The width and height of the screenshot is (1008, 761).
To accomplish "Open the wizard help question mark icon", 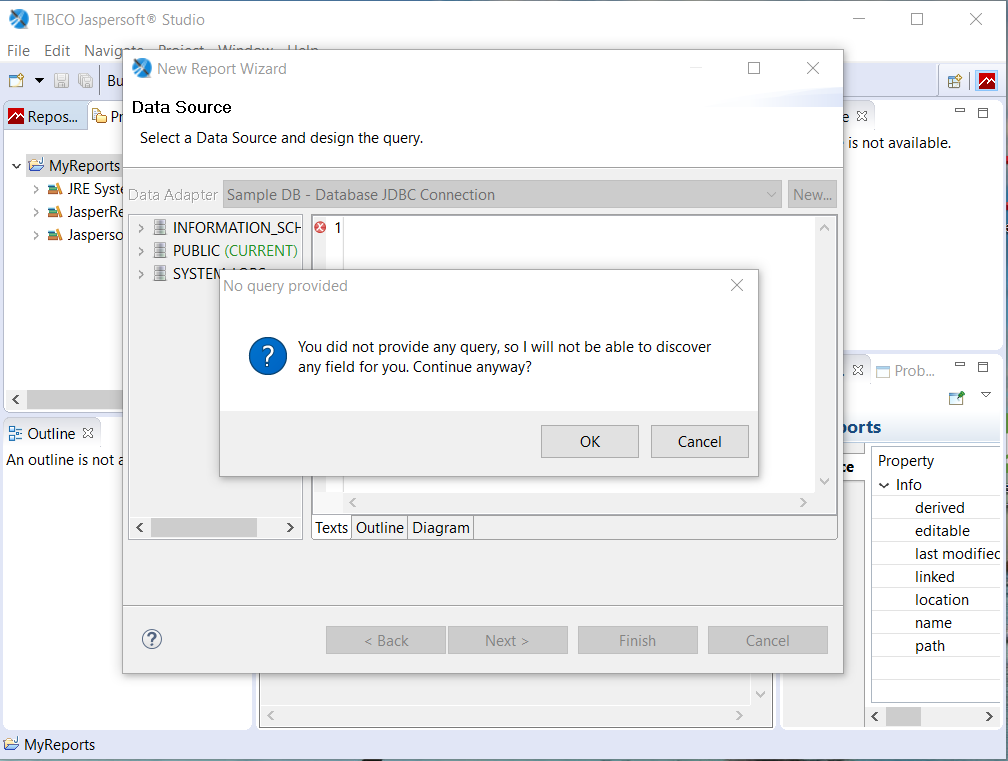I will [152, 639].
